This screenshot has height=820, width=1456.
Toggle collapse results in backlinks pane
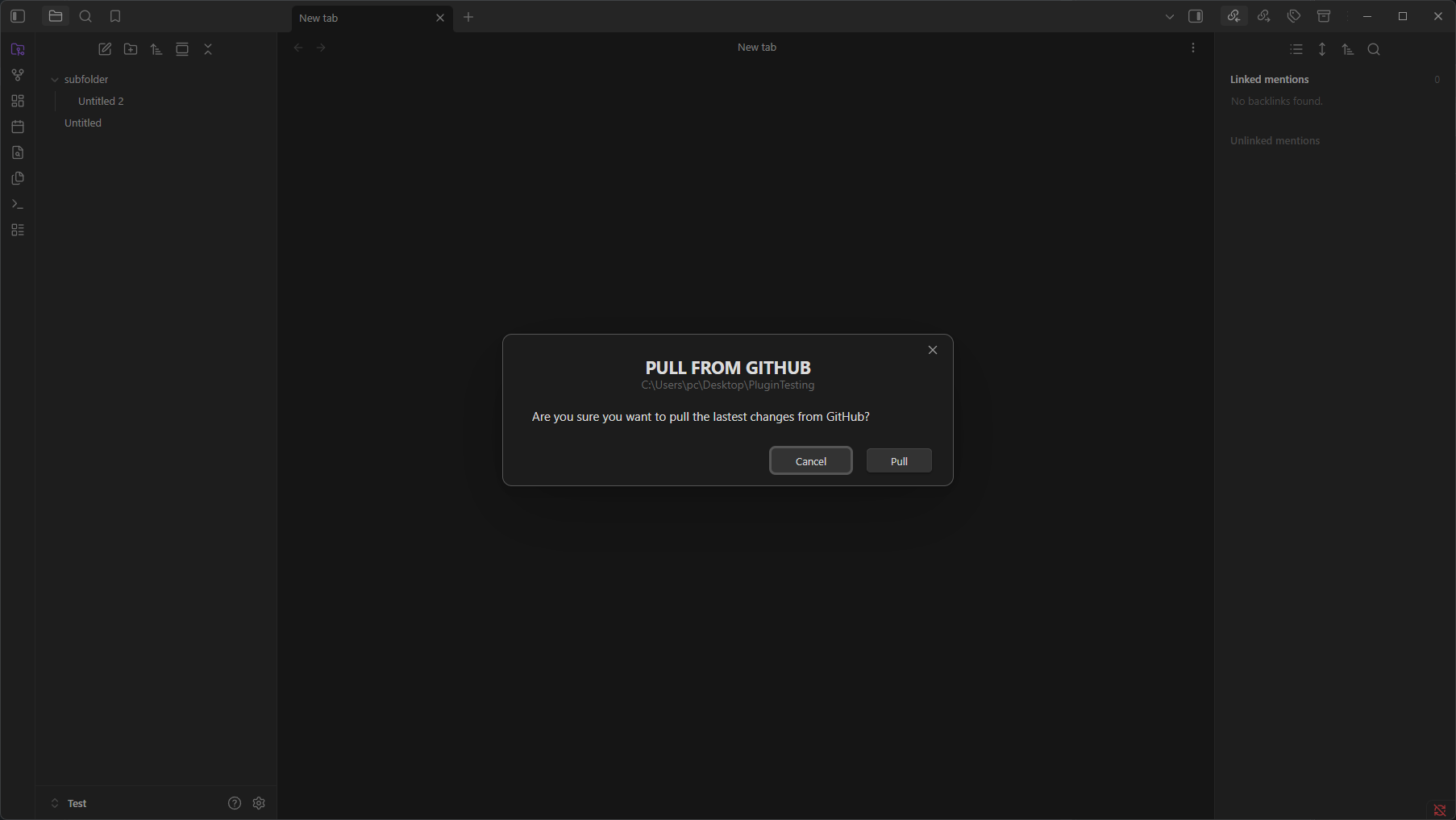(1296, 49)
